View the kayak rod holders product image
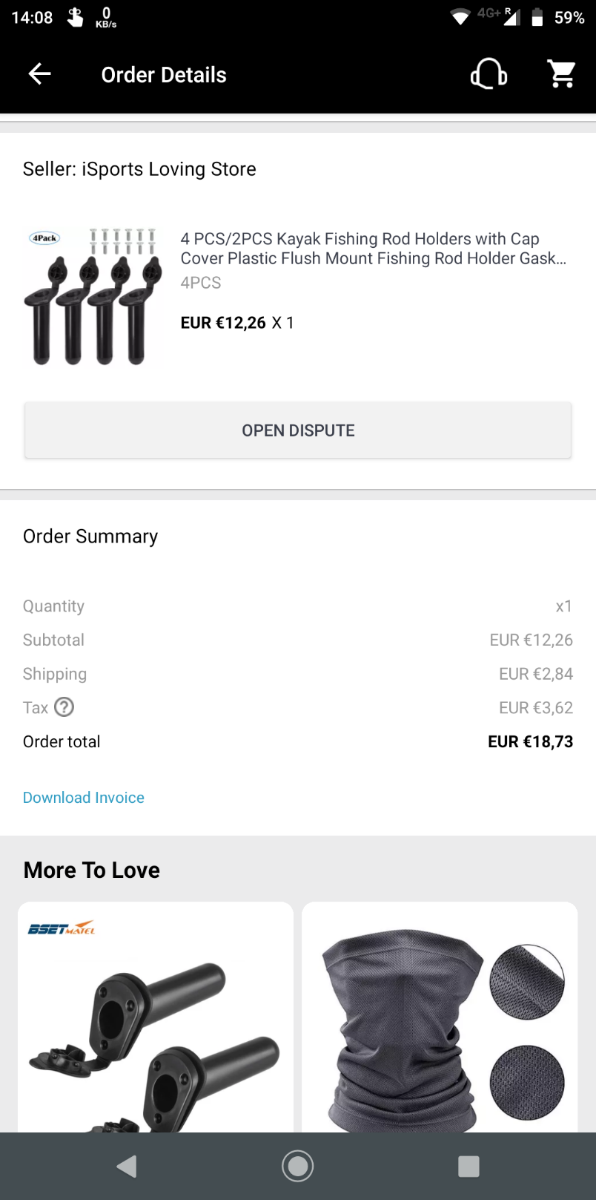 click(92, 295)
